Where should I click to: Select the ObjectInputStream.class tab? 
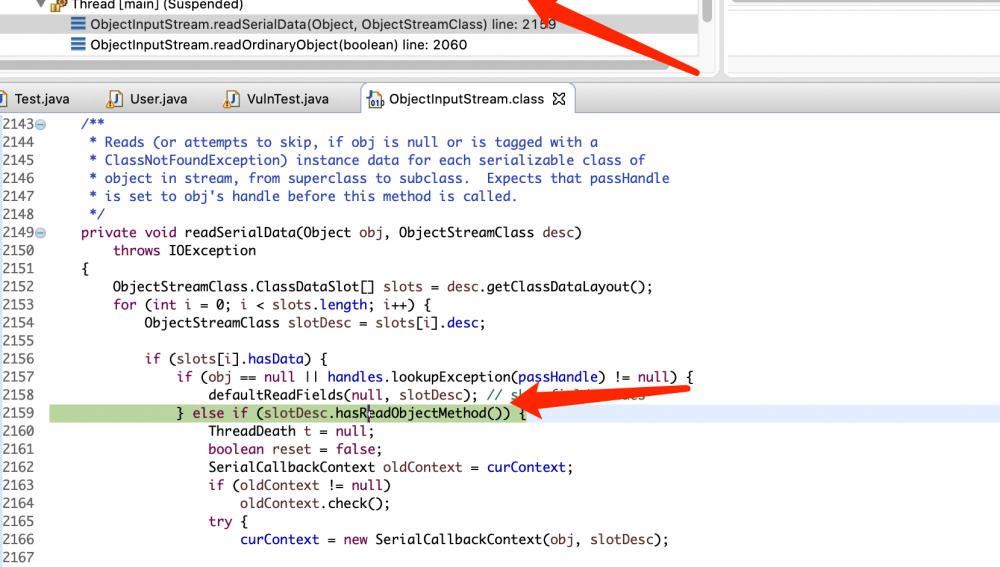tap(466, 99)
